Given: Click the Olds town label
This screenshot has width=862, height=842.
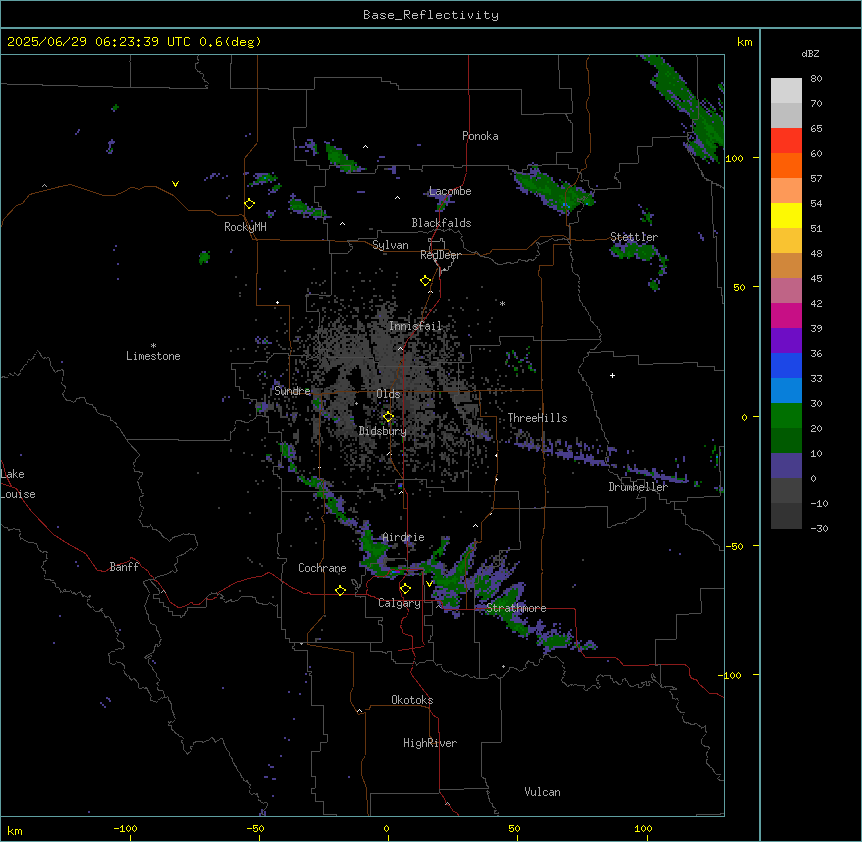Looking at the screenshot, I should (x=388, y=394).
